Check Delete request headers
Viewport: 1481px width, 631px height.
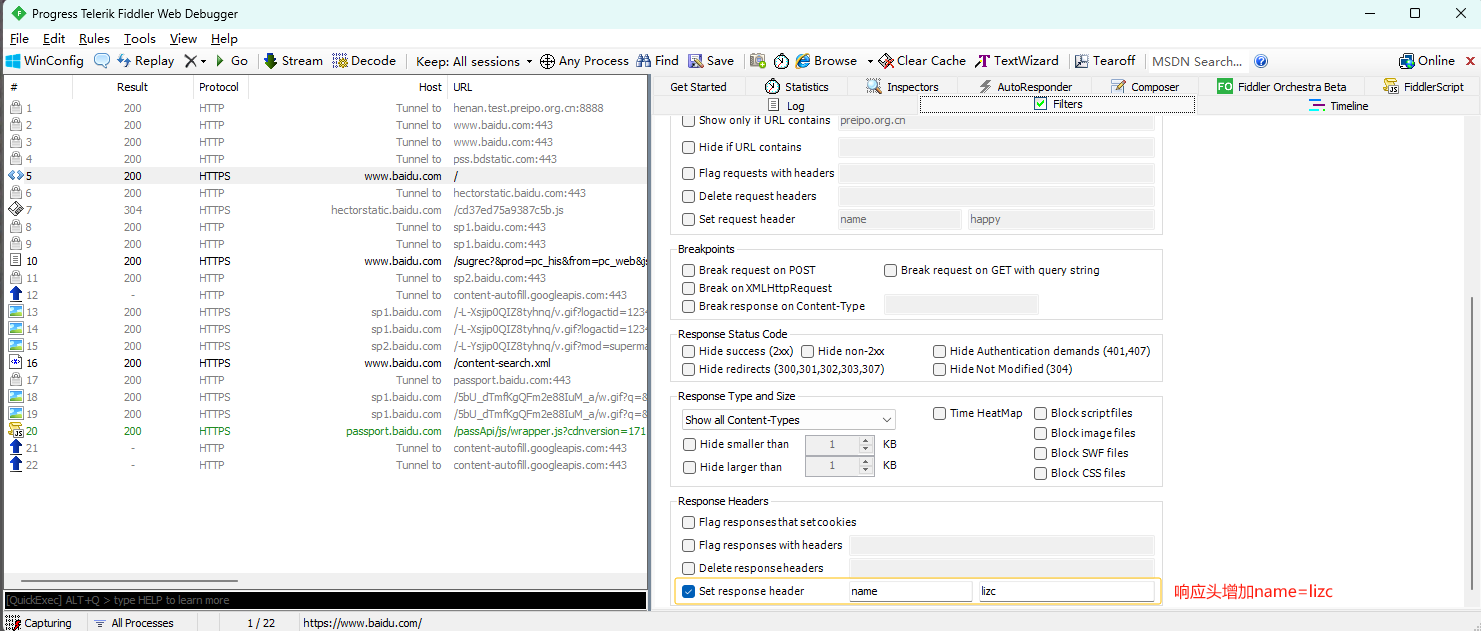click(688, 196)
